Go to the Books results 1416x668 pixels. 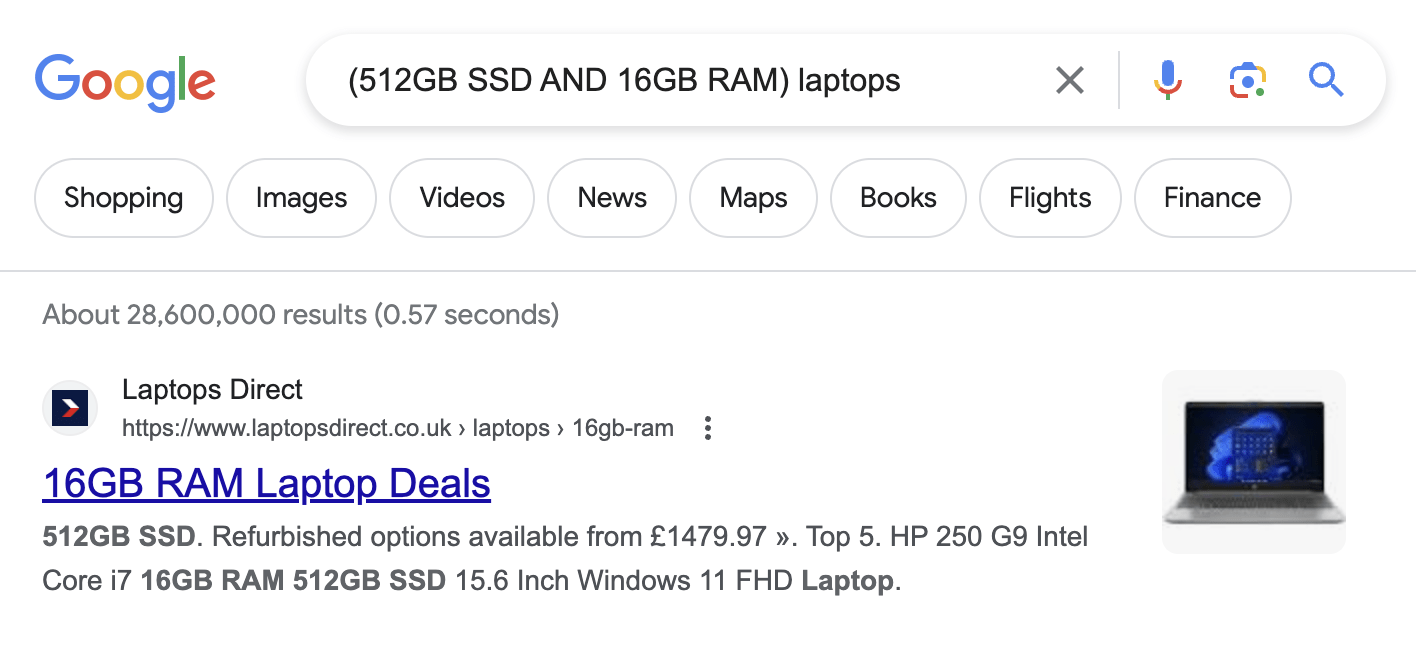point(898,198)
